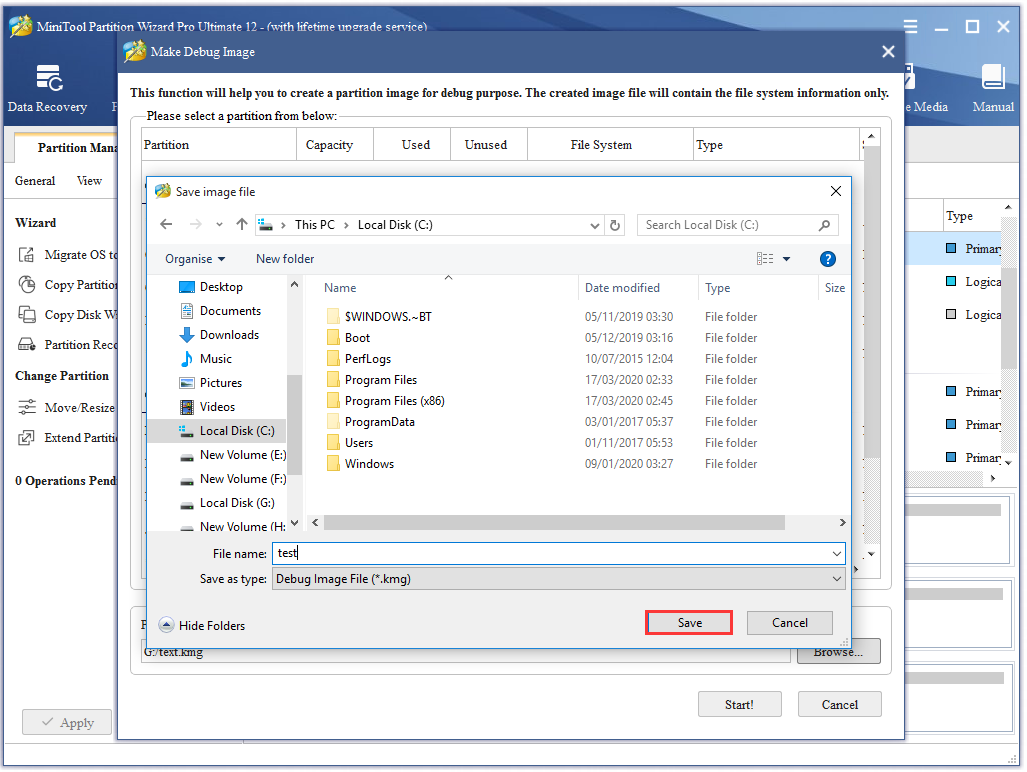Image resolution: width=1027 pixels, height=772 pixels.
Task: Save the debug image file
Action: coord(688,622)
